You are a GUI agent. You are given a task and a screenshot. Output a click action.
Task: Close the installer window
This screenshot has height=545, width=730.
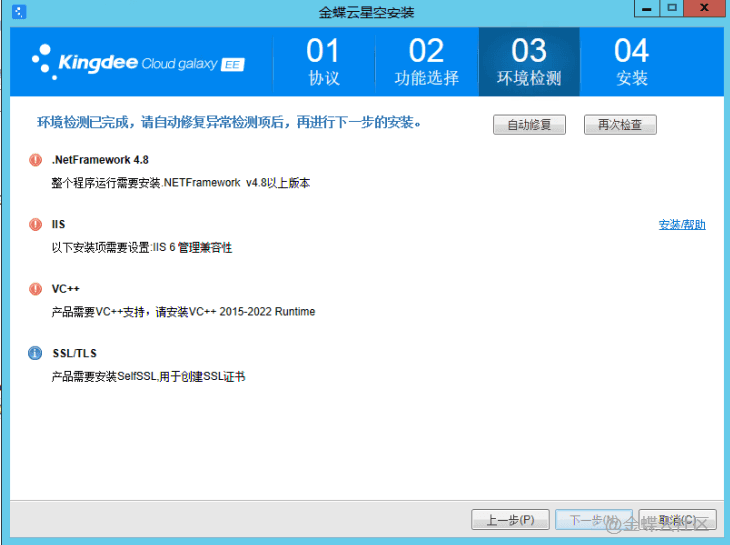(x=704, y=8)
